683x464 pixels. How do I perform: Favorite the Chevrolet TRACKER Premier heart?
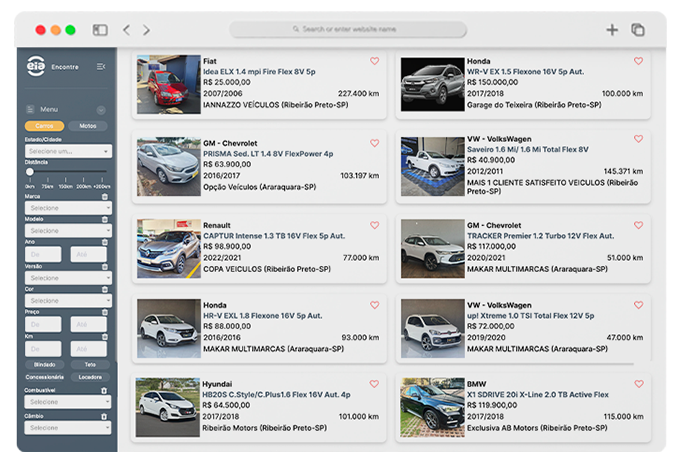[639, 225]
